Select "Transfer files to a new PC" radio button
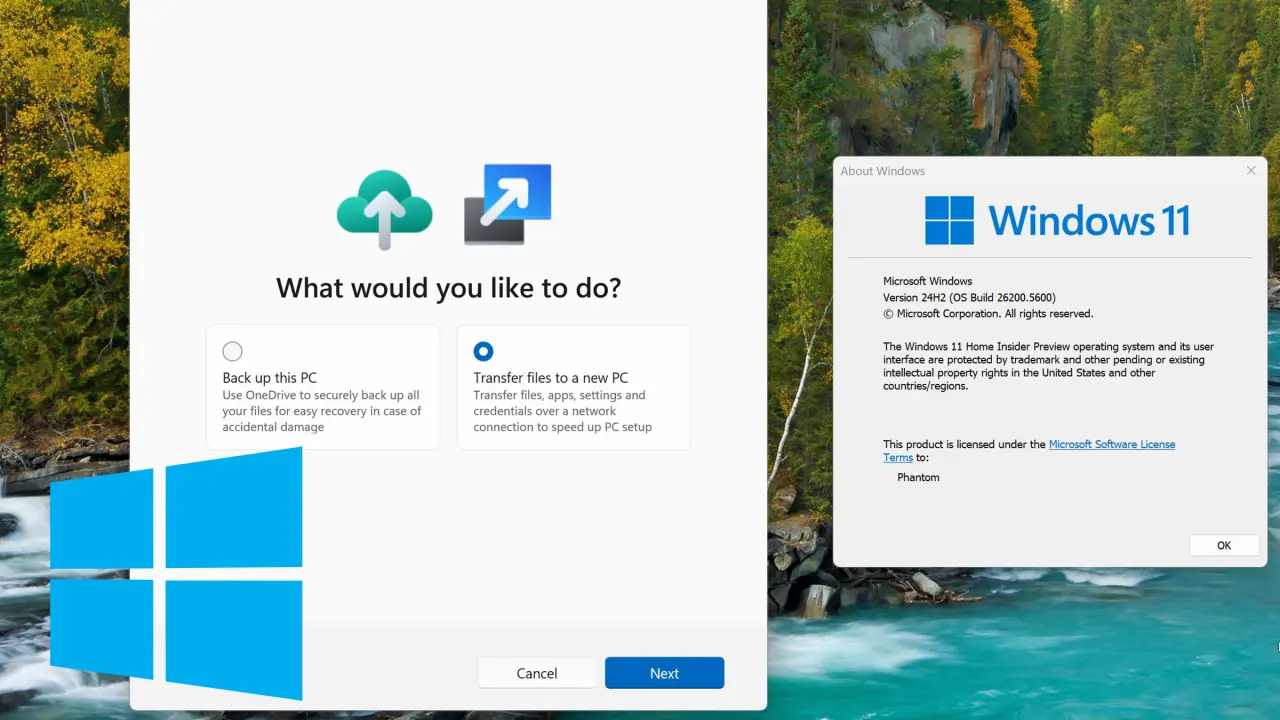Viewport: 1280px width, 720px height. coord(483,351)
